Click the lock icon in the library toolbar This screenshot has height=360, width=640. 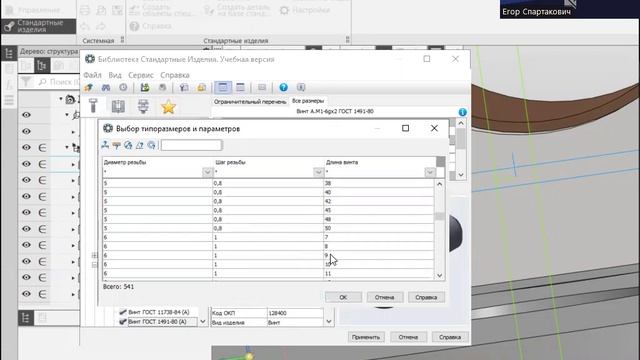coord(202,87)
